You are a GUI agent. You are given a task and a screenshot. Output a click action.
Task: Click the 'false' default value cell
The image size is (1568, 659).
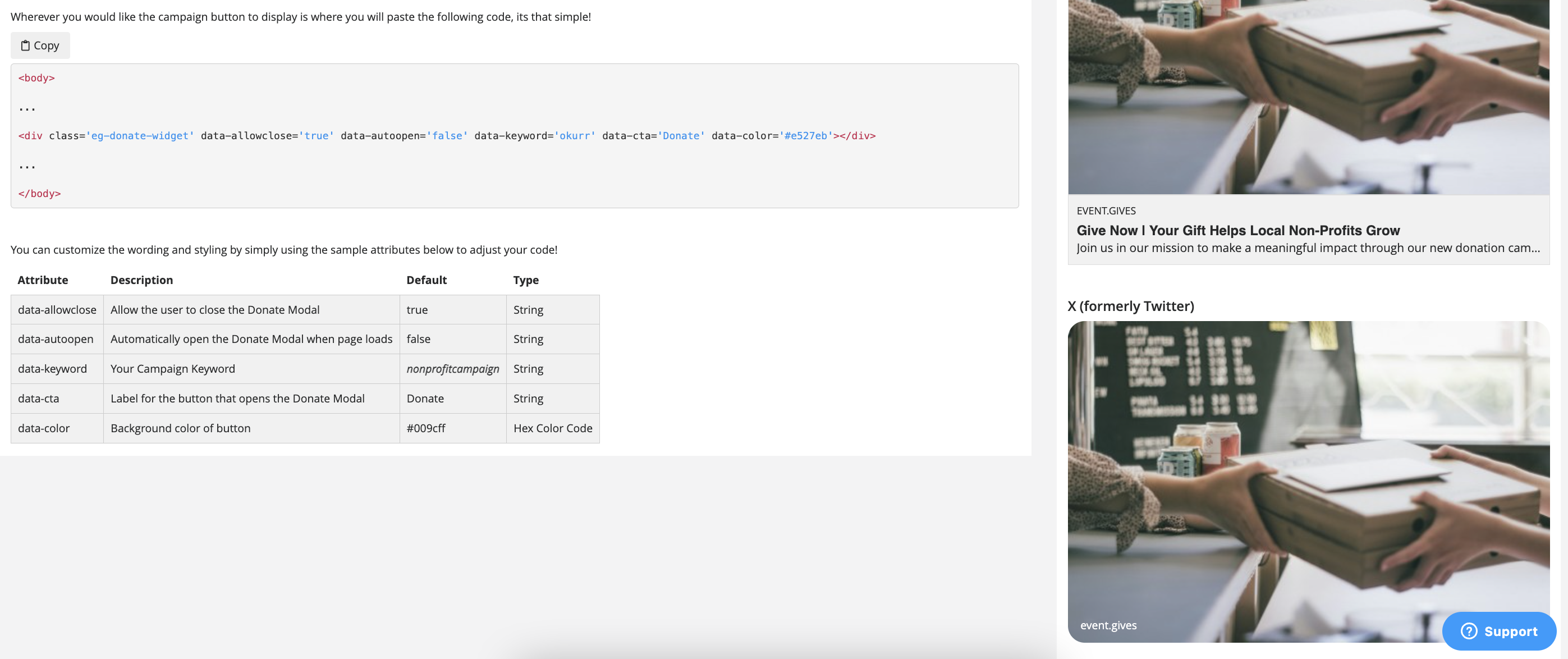[453, 339]
